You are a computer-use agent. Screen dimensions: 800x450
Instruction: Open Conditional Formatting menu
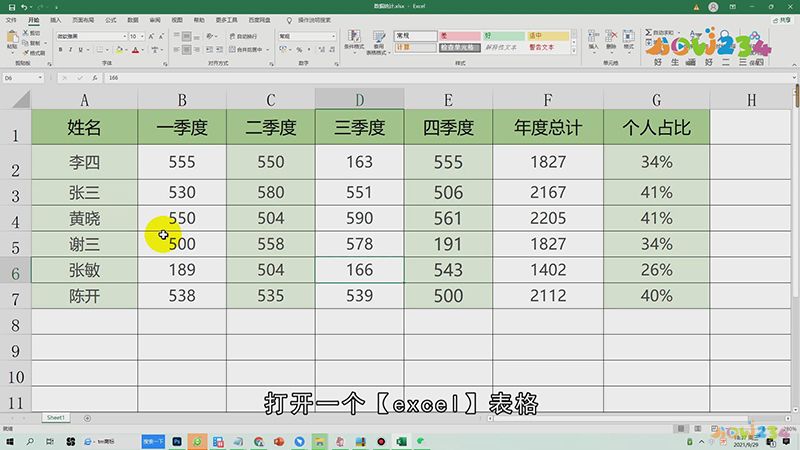(354, 41)
